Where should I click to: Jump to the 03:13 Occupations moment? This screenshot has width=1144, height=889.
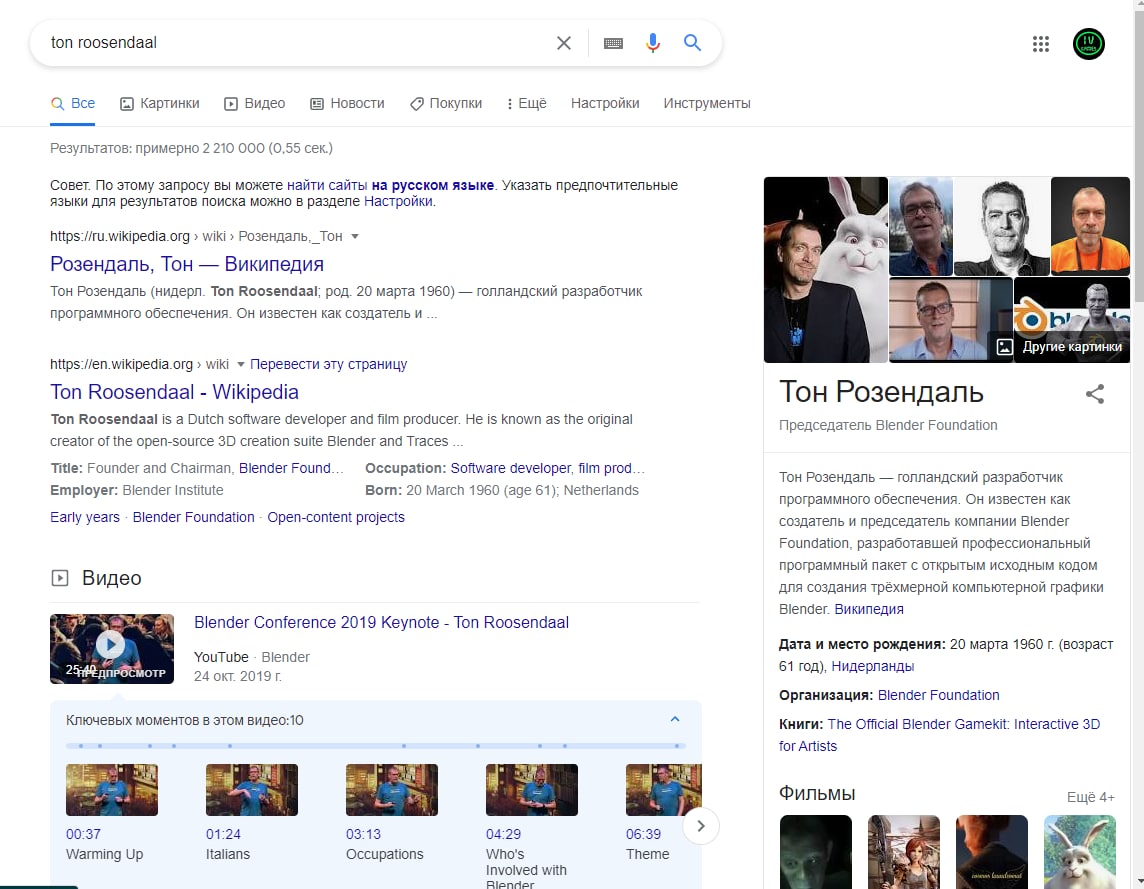click(x=392, y=812)
